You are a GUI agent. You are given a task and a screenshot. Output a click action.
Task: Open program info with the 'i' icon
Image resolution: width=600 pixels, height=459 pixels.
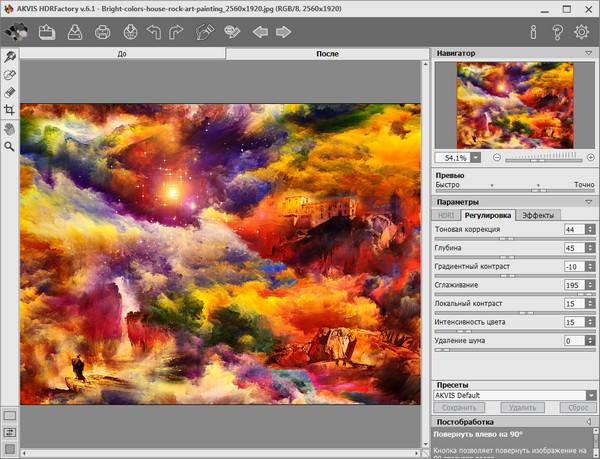tap(531, 32)
